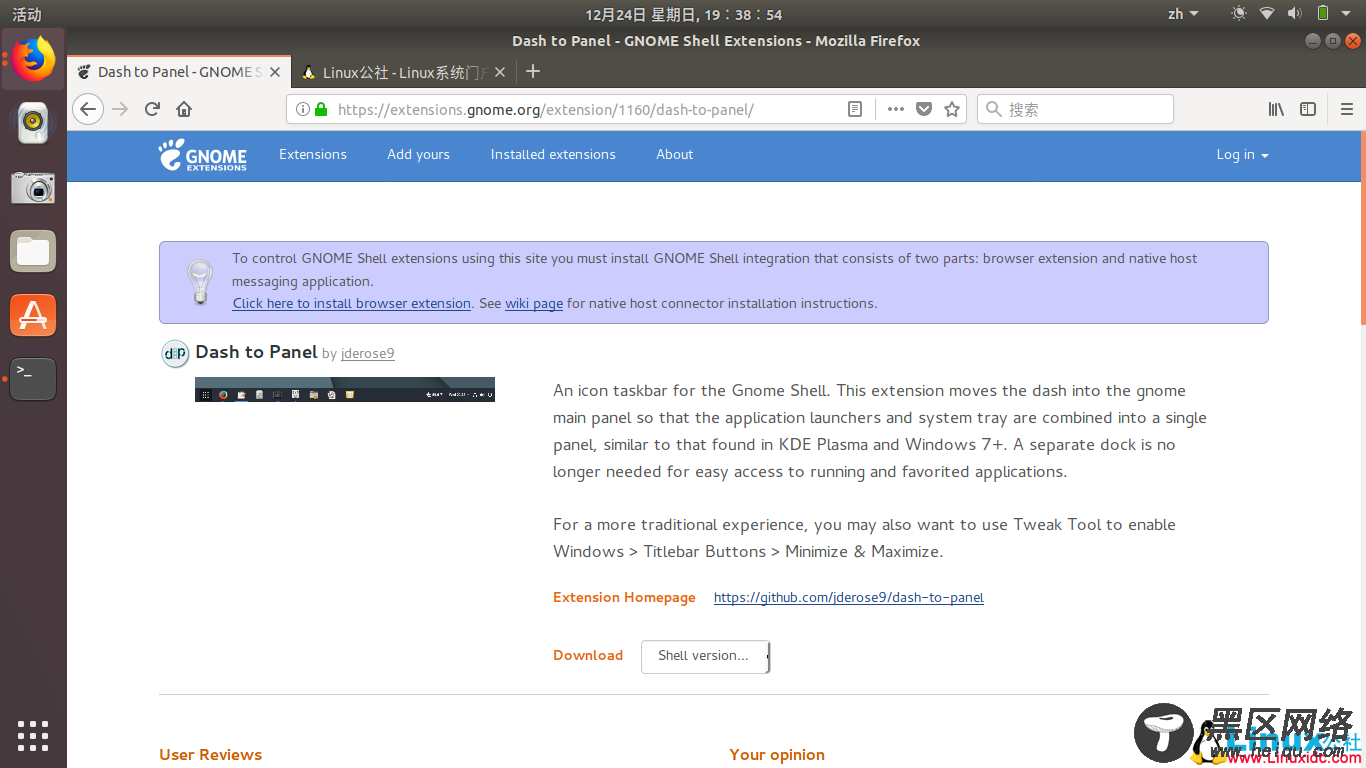The width and height of the screenshot is (1366, 768).
Task: Click the GNOME Extensions logo
Action: [x=203, y=155]
